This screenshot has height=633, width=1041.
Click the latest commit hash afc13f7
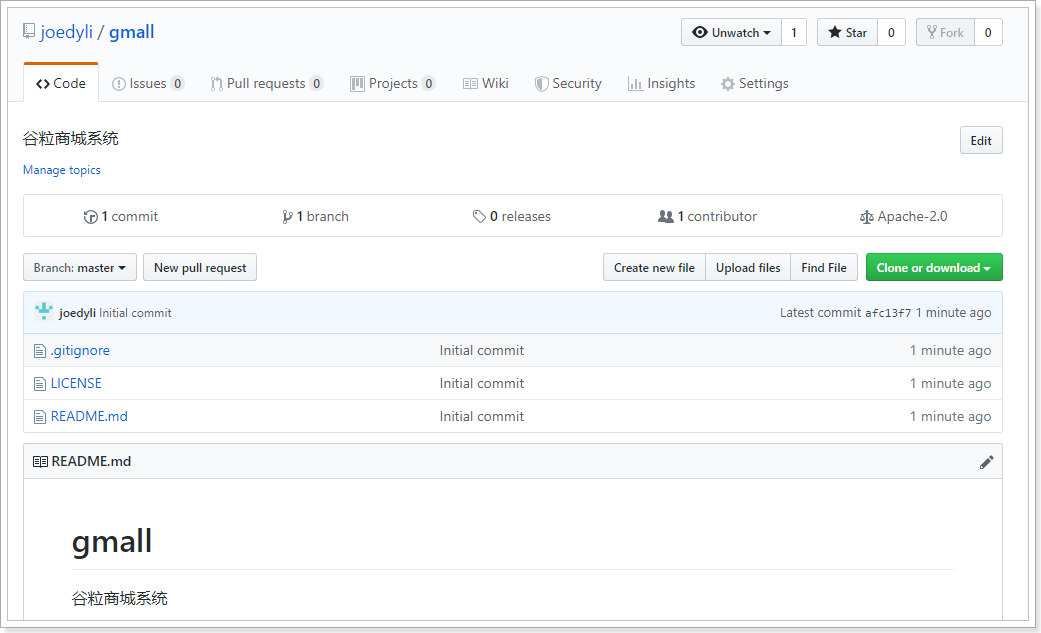pyautogui.click(x=888, y=313)
